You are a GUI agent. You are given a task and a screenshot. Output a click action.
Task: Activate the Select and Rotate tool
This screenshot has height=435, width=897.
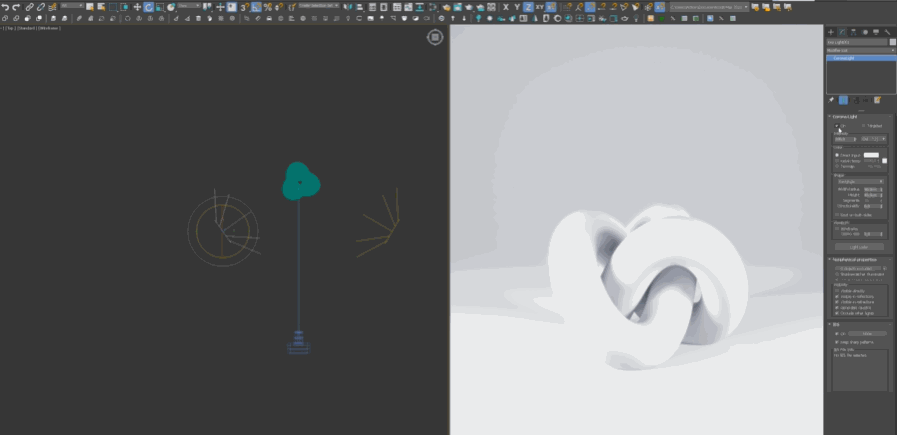[x=148, y=7]
